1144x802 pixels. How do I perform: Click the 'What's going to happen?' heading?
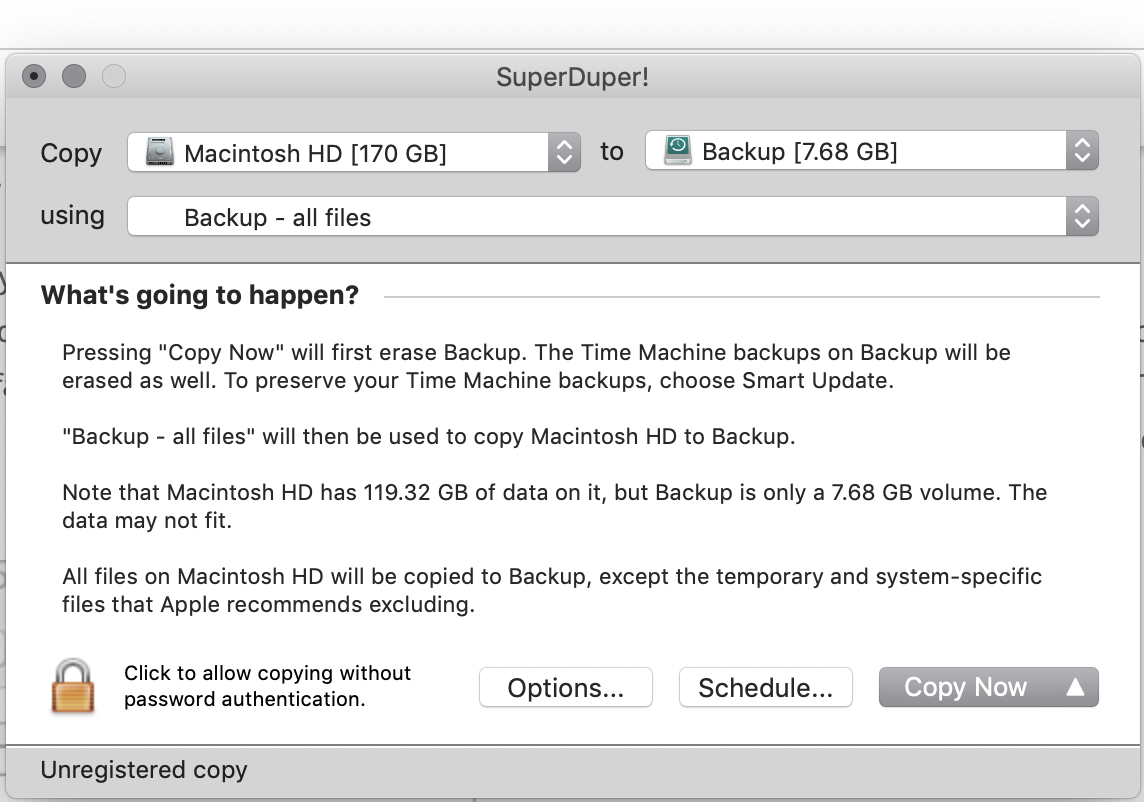200,295
